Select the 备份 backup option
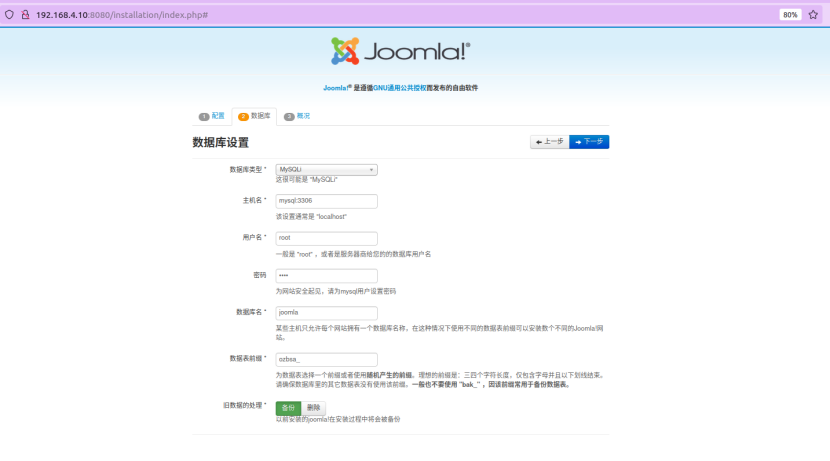This screenshot has width=830, height=461. click(x=288, y=408)
